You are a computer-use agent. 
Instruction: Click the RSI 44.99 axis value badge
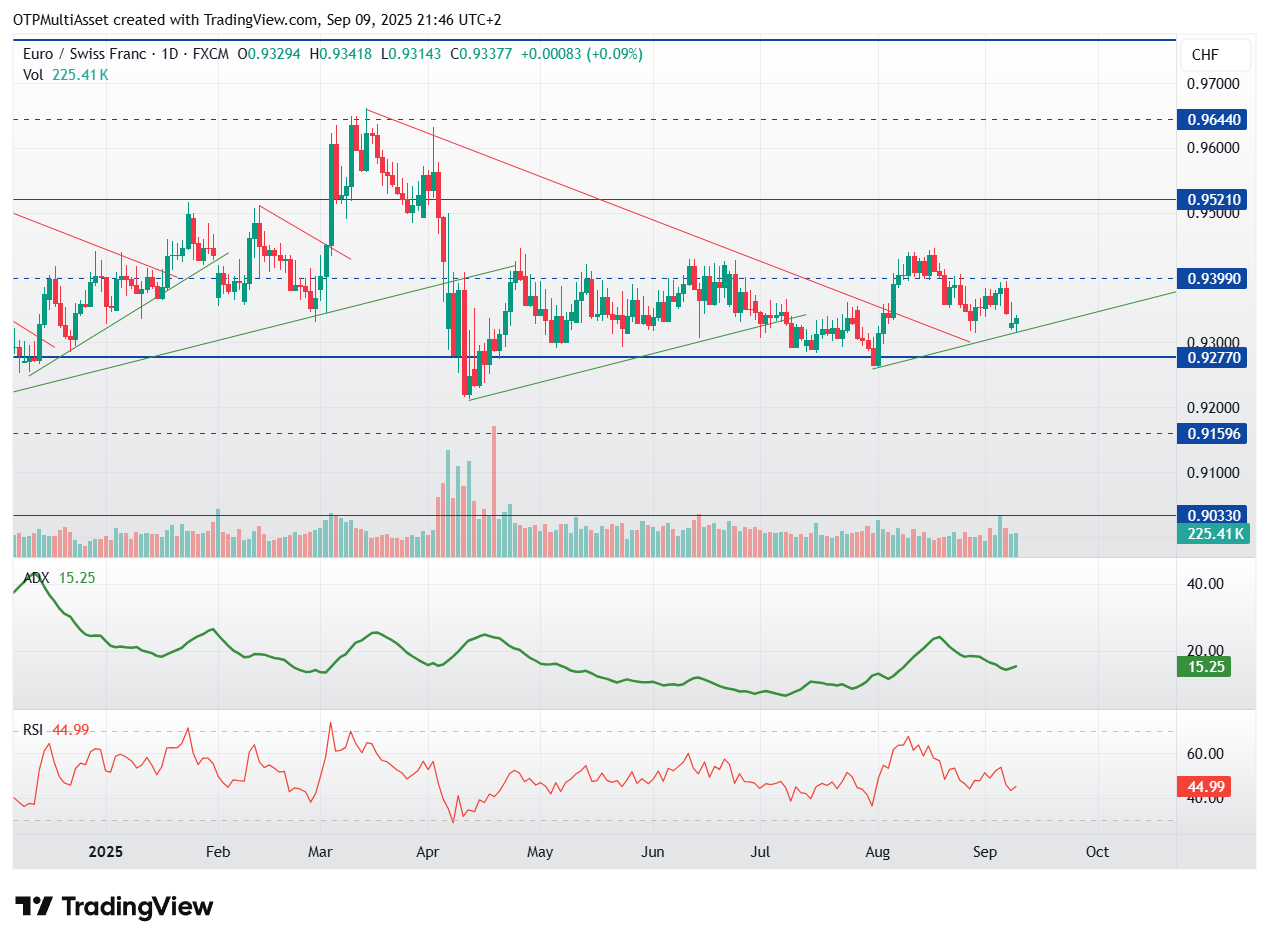pos(1203,786)
